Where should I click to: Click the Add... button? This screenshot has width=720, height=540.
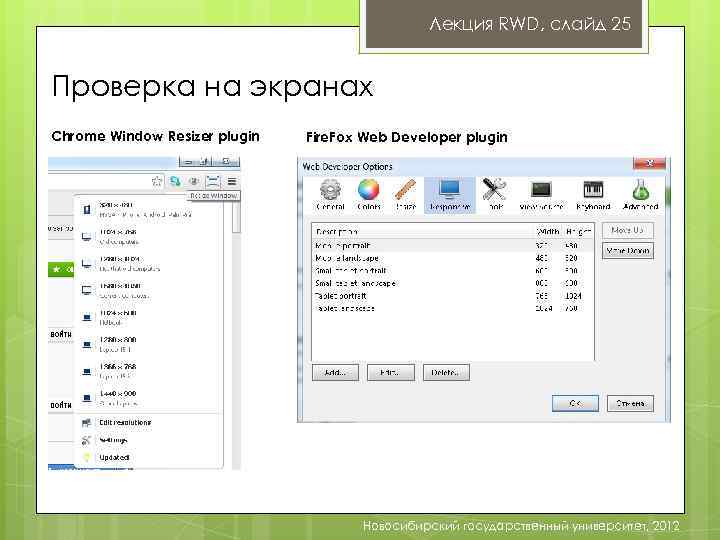pos(335,372)
